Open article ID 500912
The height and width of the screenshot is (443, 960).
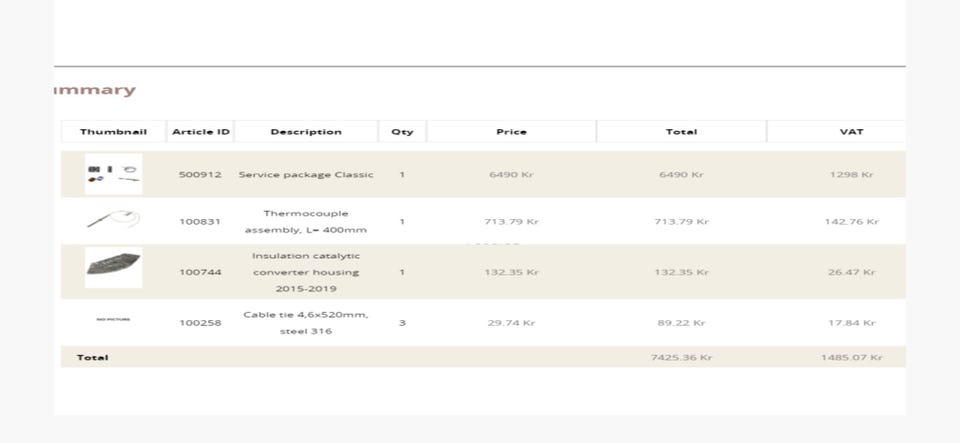coord(200,175)
